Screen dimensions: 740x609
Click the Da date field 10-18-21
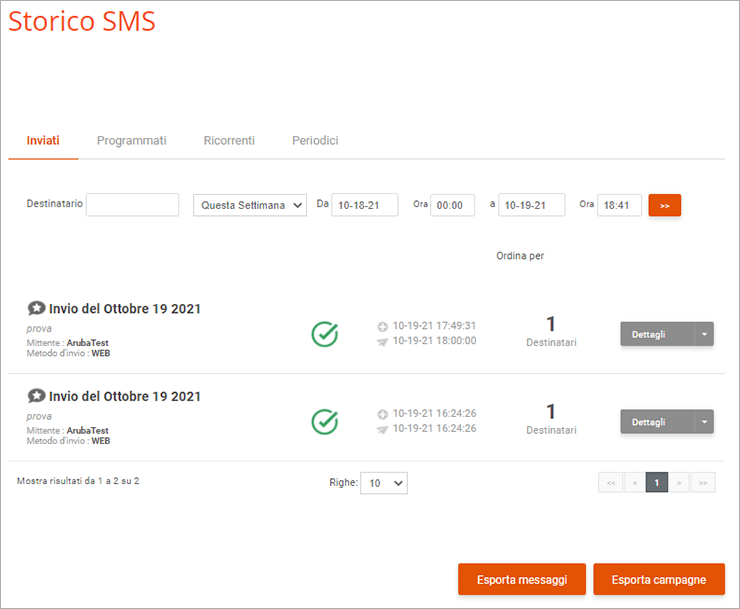pyautogui.click(x=364, y=205)
